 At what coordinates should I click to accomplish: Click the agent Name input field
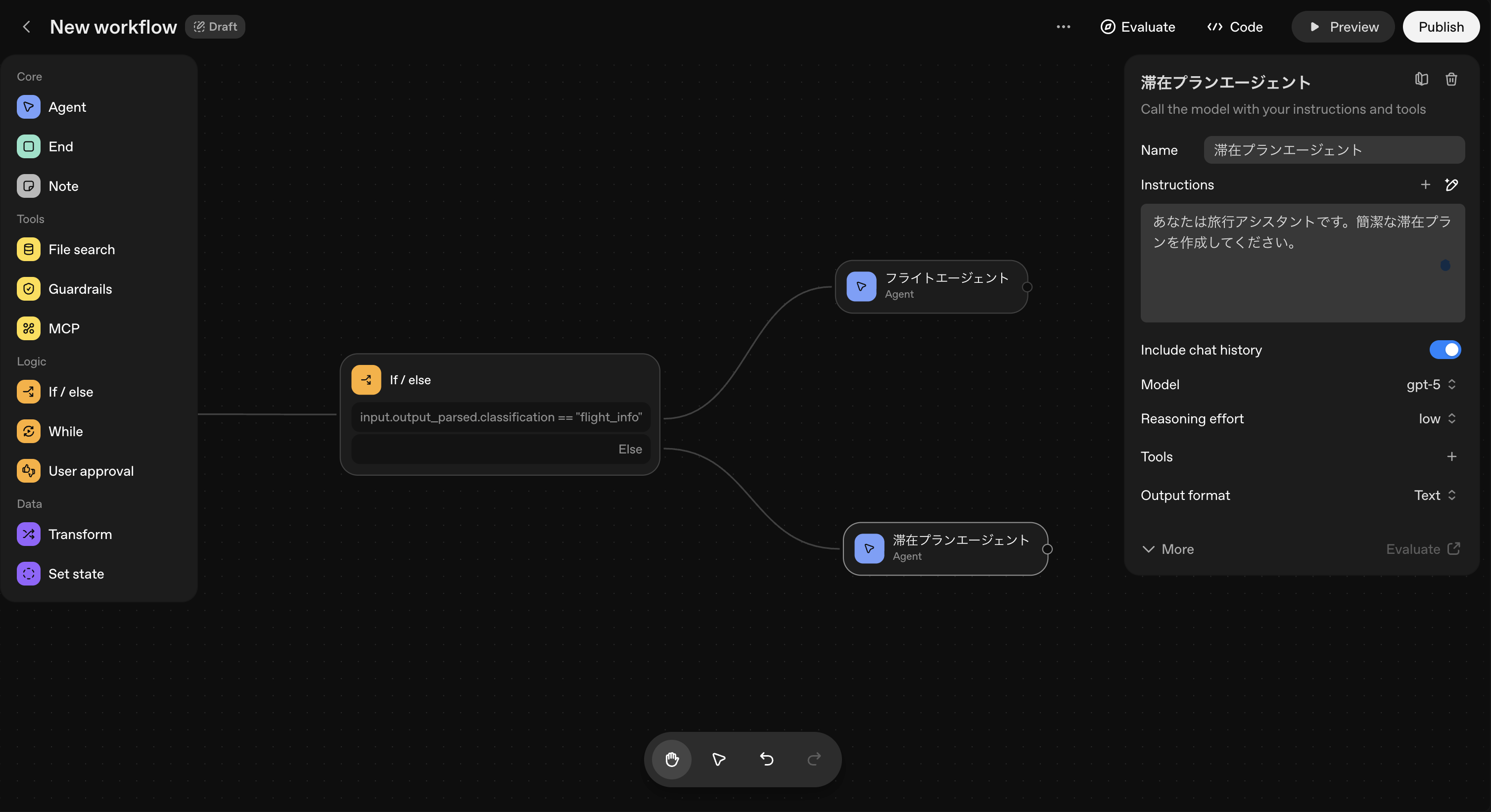[x=1334, y=150]
